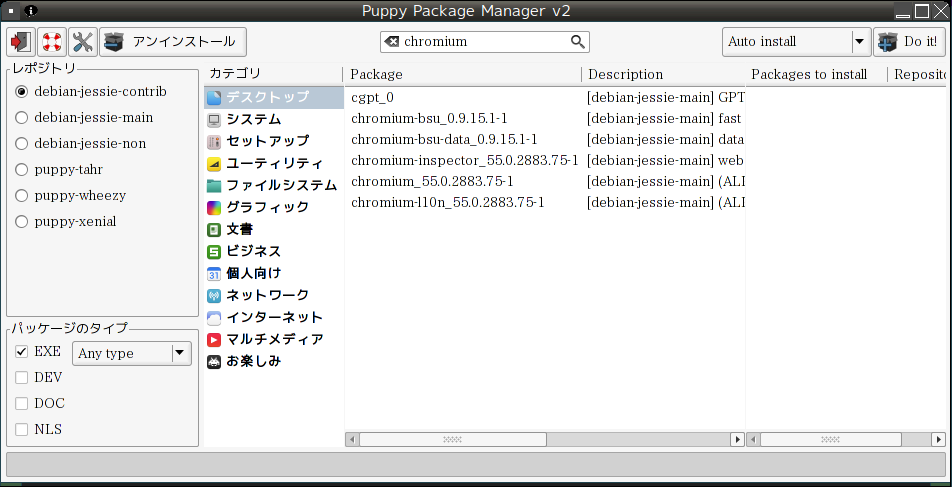Screen dimensions: 952x487
Task: Select the chromium-bsu_0.9.15.1-1 package
Action: click(x=545, y=118)
